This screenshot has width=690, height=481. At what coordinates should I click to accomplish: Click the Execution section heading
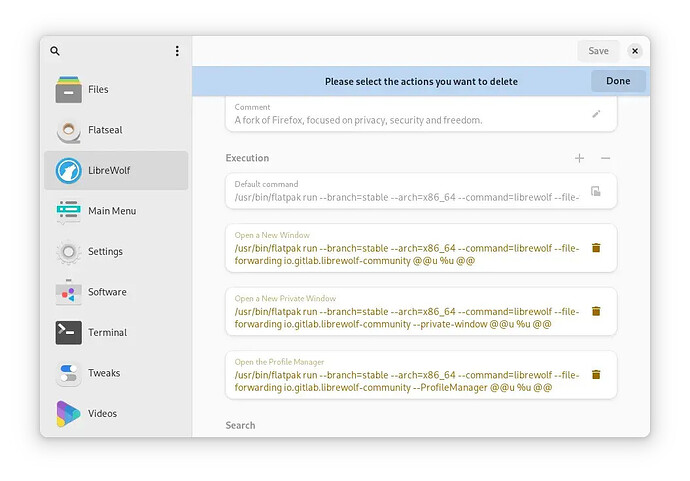[x=247, y=158]
